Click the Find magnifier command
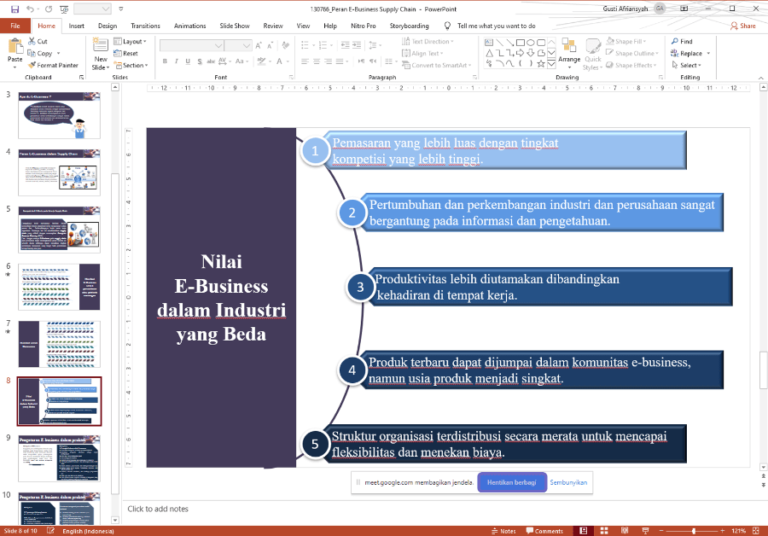The width and height of the screenshot is (768, 536). (x=682, y=42)
